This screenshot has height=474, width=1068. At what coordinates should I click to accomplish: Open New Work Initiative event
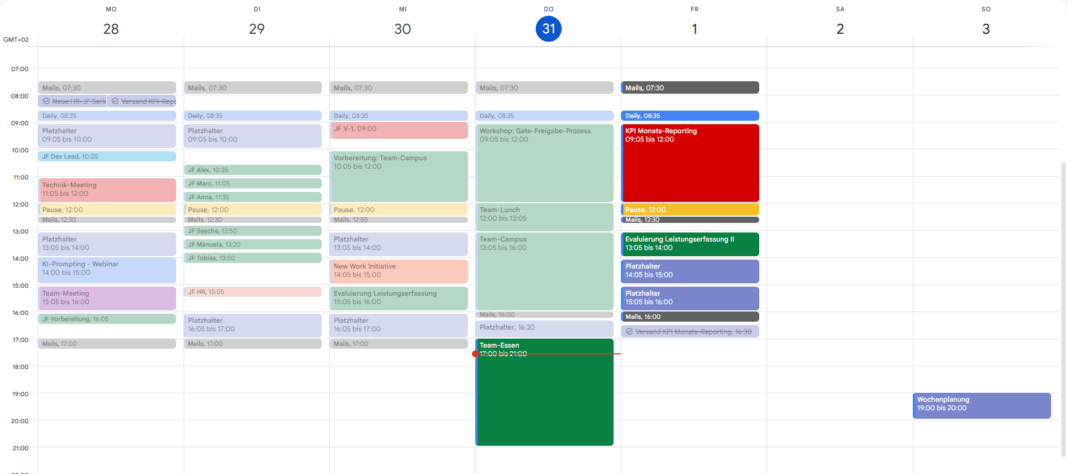(398, 271)
